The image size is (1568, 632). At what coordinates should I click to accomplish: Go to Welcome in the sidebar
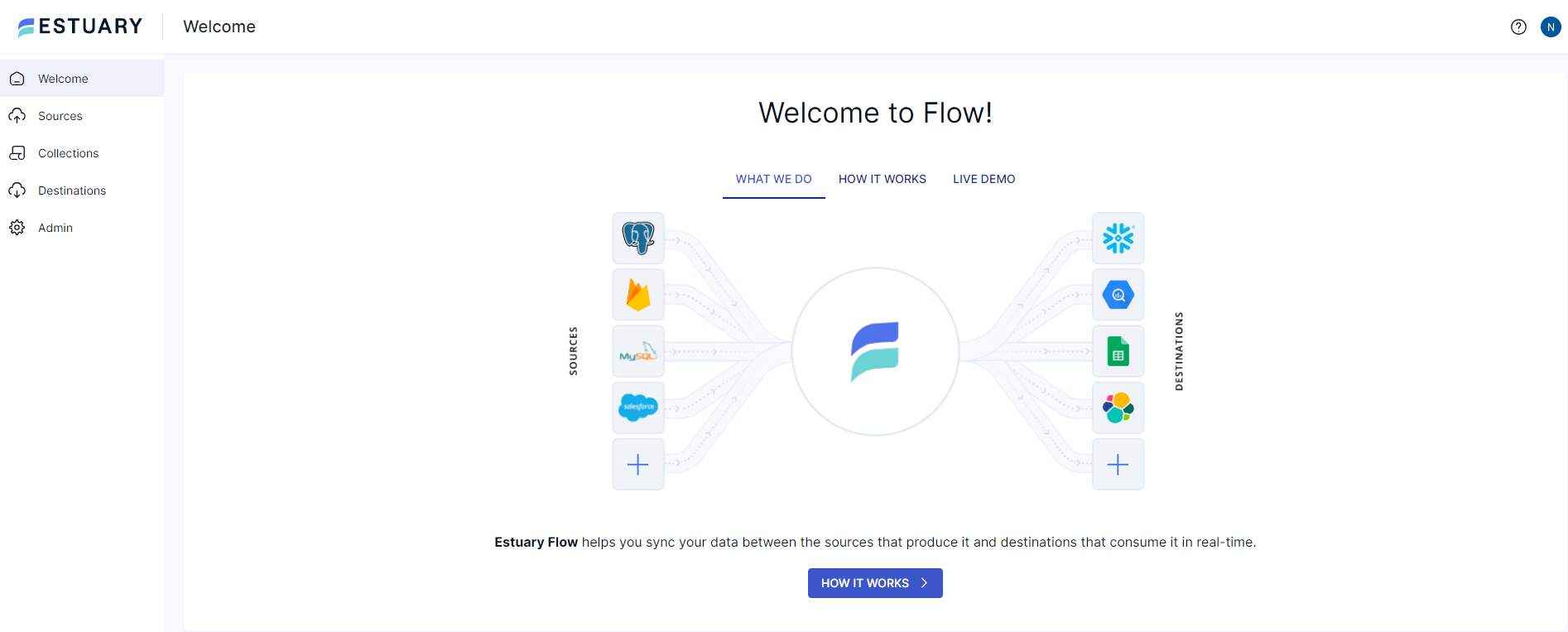pos(82,79)
